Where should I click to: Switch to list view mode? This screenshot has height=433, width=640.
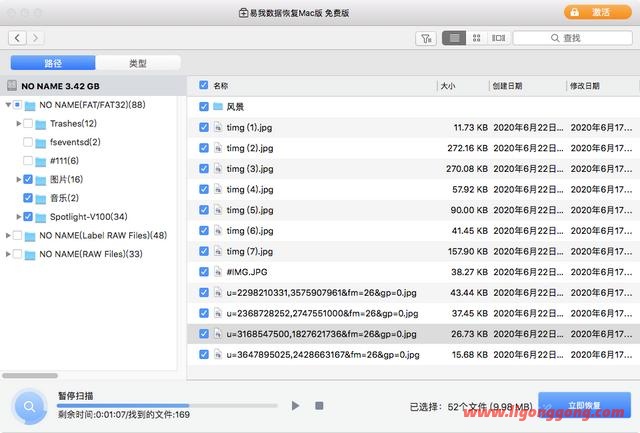[454, 38]
